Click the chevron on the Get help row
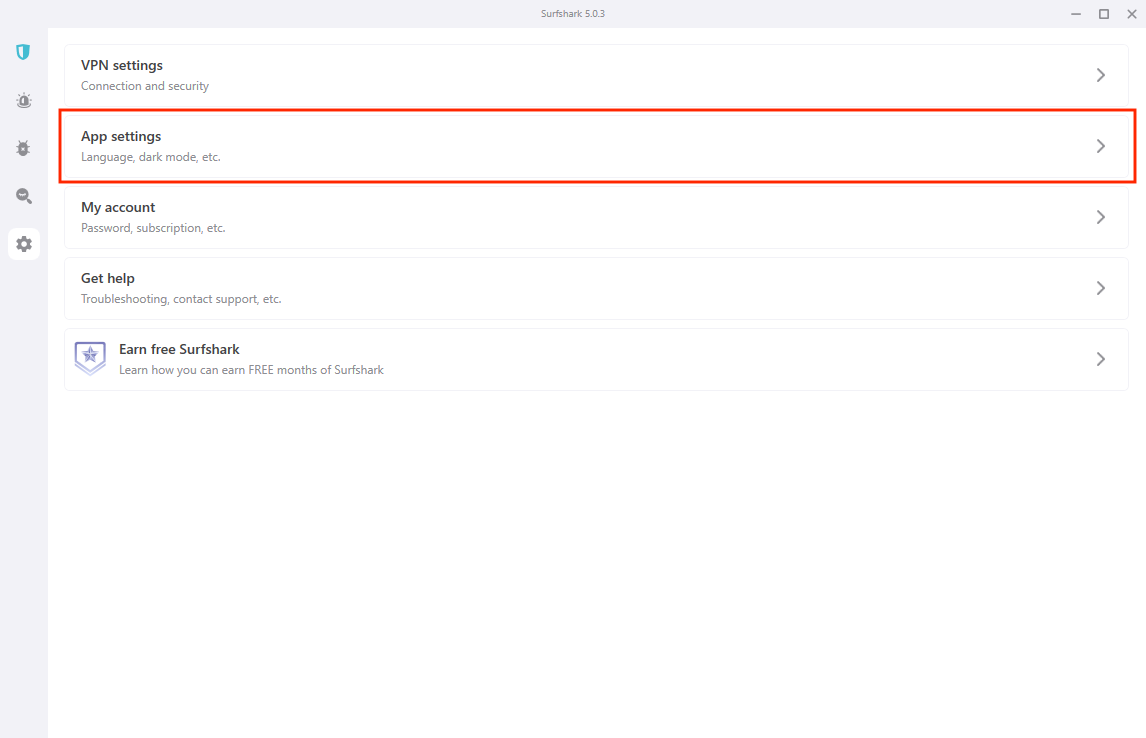The width and height of the screenshot is (1146, 738). [1100, 288]
